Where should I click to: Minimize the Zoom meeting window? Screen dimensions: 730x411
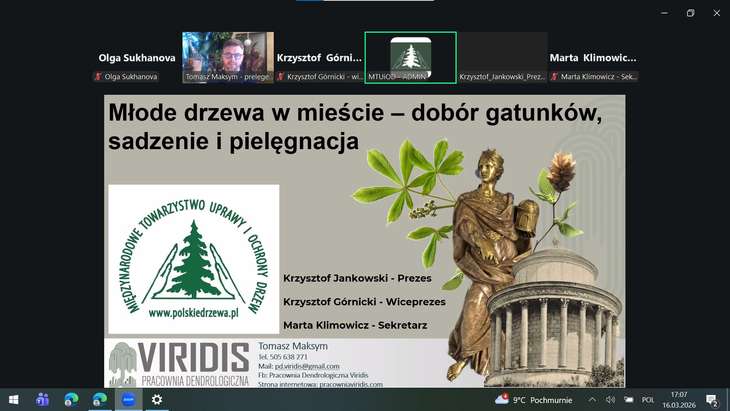click(x=664, y=13)
